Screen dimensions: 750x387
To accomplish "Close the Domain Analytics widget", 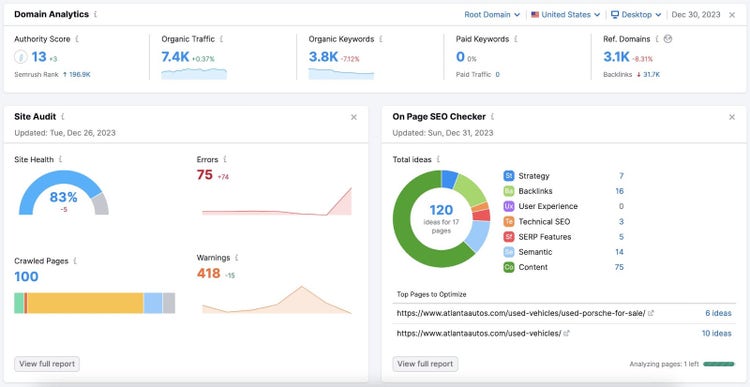I will [732, 15].
